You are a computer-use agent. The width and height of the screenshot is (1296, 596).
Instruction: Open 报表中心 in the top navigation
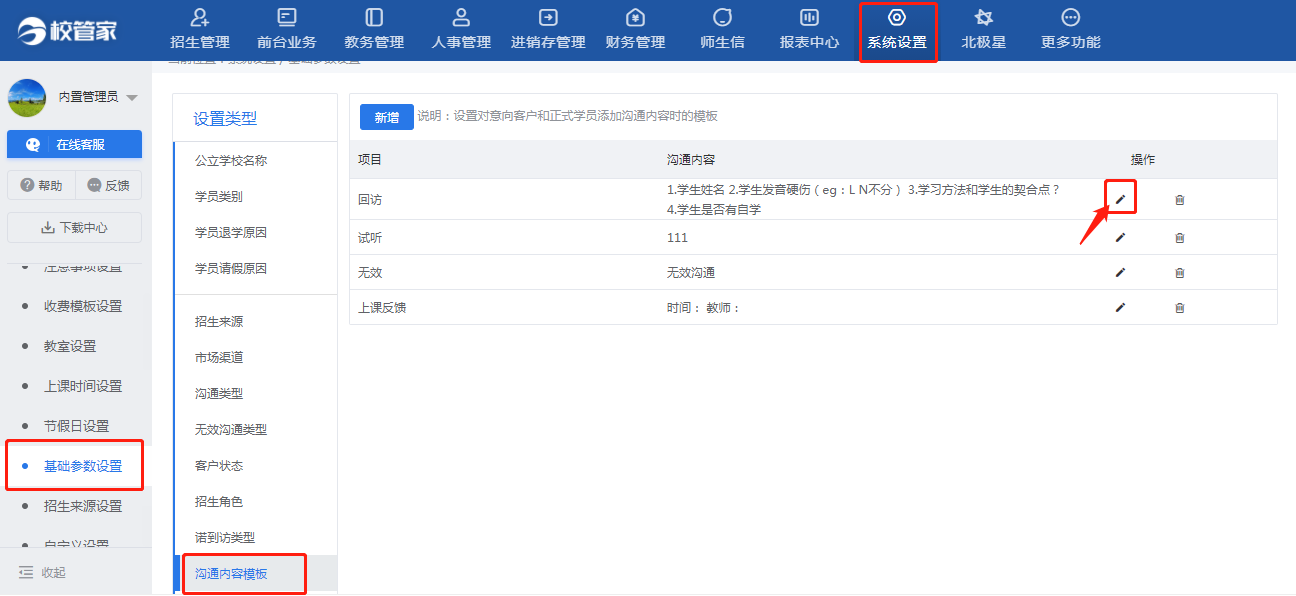[809, 29]
